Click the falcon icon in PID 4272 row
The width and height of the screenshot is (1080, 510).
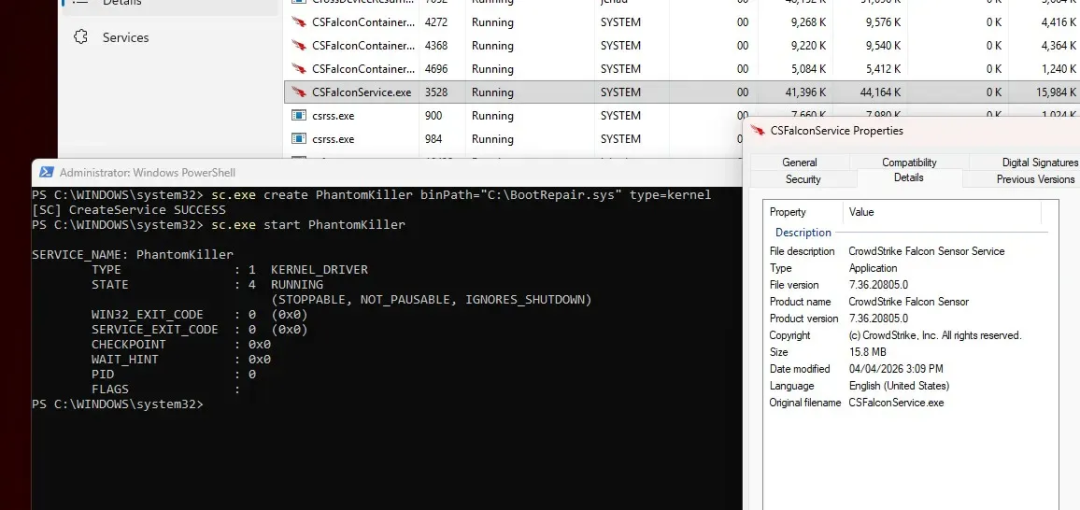click(299, 23)
